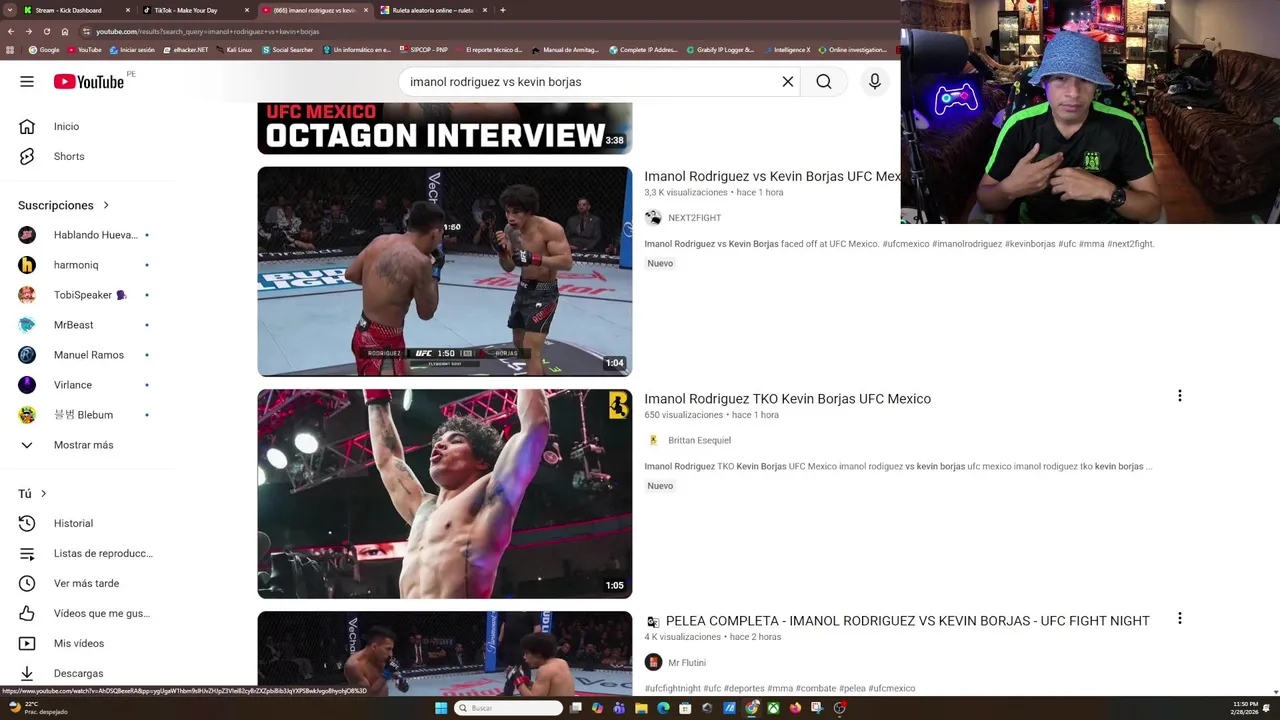Switch to Stream - Kick Dashboard tab
Screen dimensions: 1280x720
[x=78, y=10]
